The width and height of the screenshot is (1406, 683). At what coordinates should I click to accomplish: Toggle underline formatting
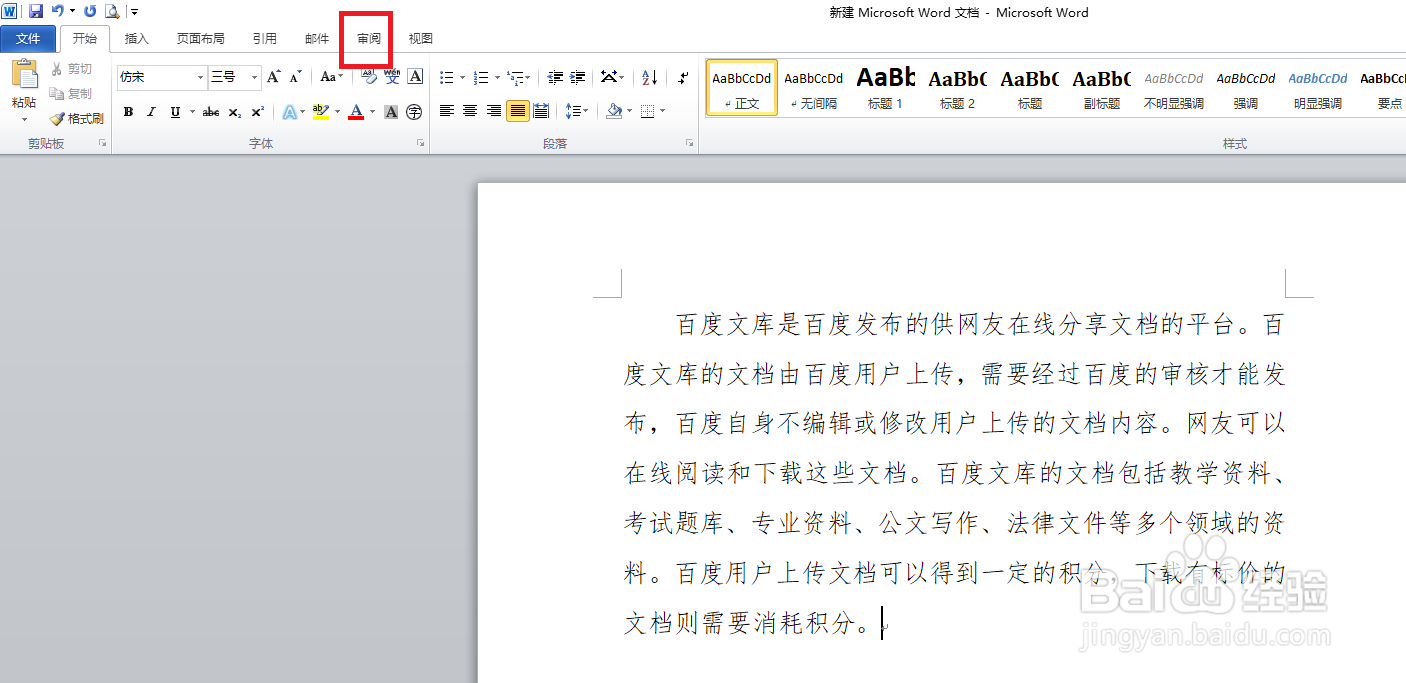tap(175, 112)
